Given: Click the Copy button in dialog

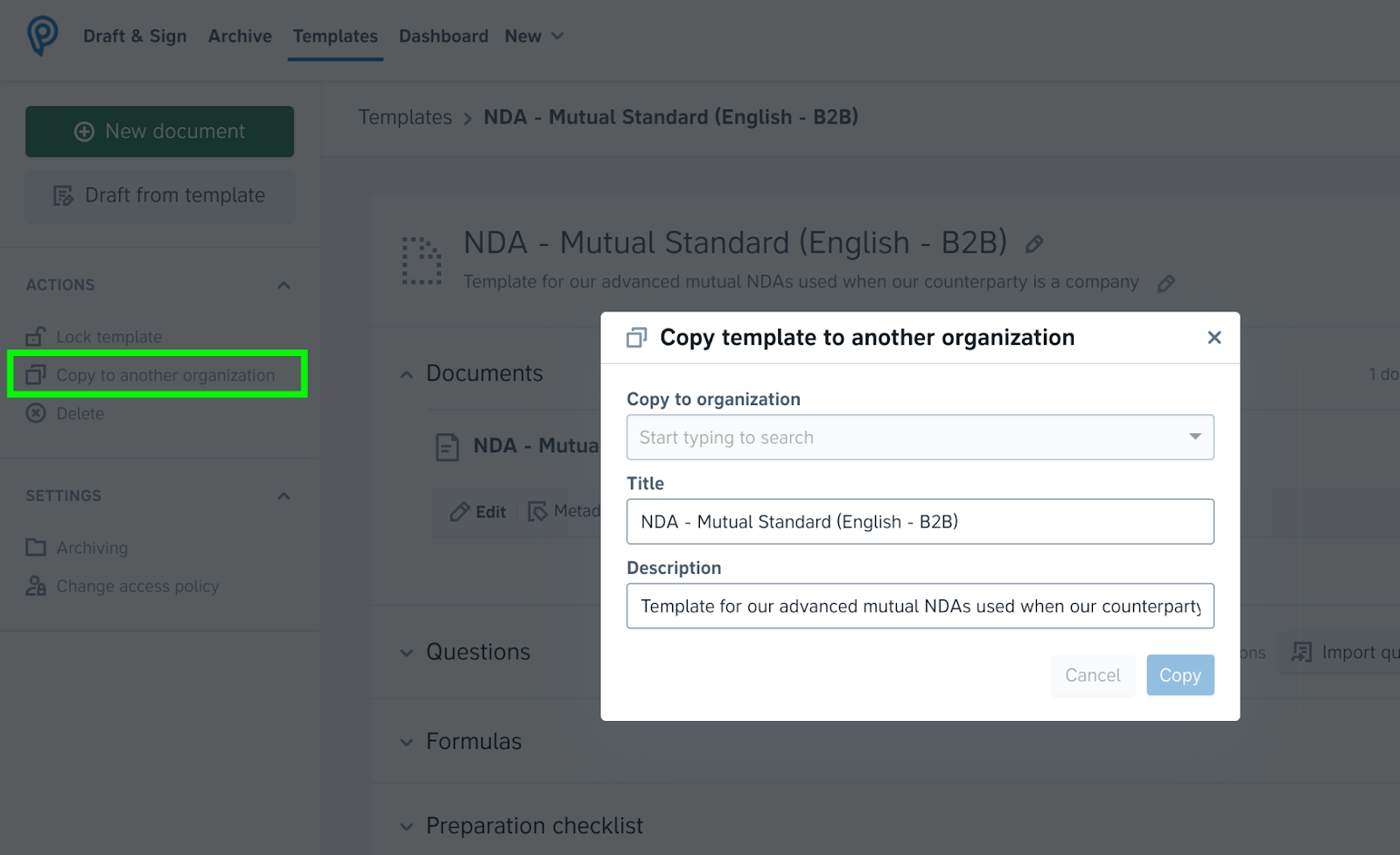Looking at the screenshot, I should coord(1179,675).
